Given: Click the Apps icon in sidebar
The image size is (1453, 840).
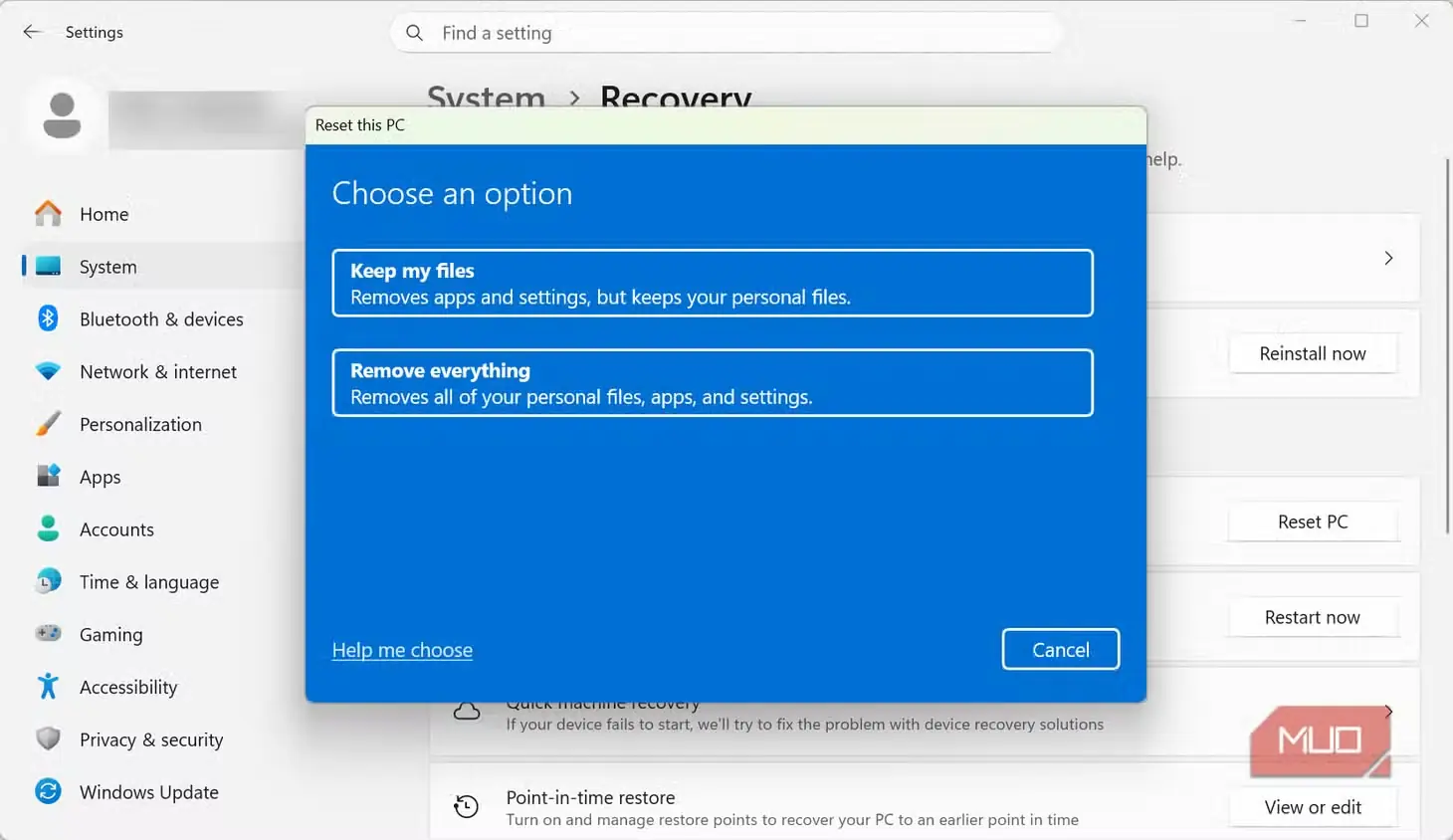Looking at the screenshot, I should pyautogui.click(x=48, y=476).
